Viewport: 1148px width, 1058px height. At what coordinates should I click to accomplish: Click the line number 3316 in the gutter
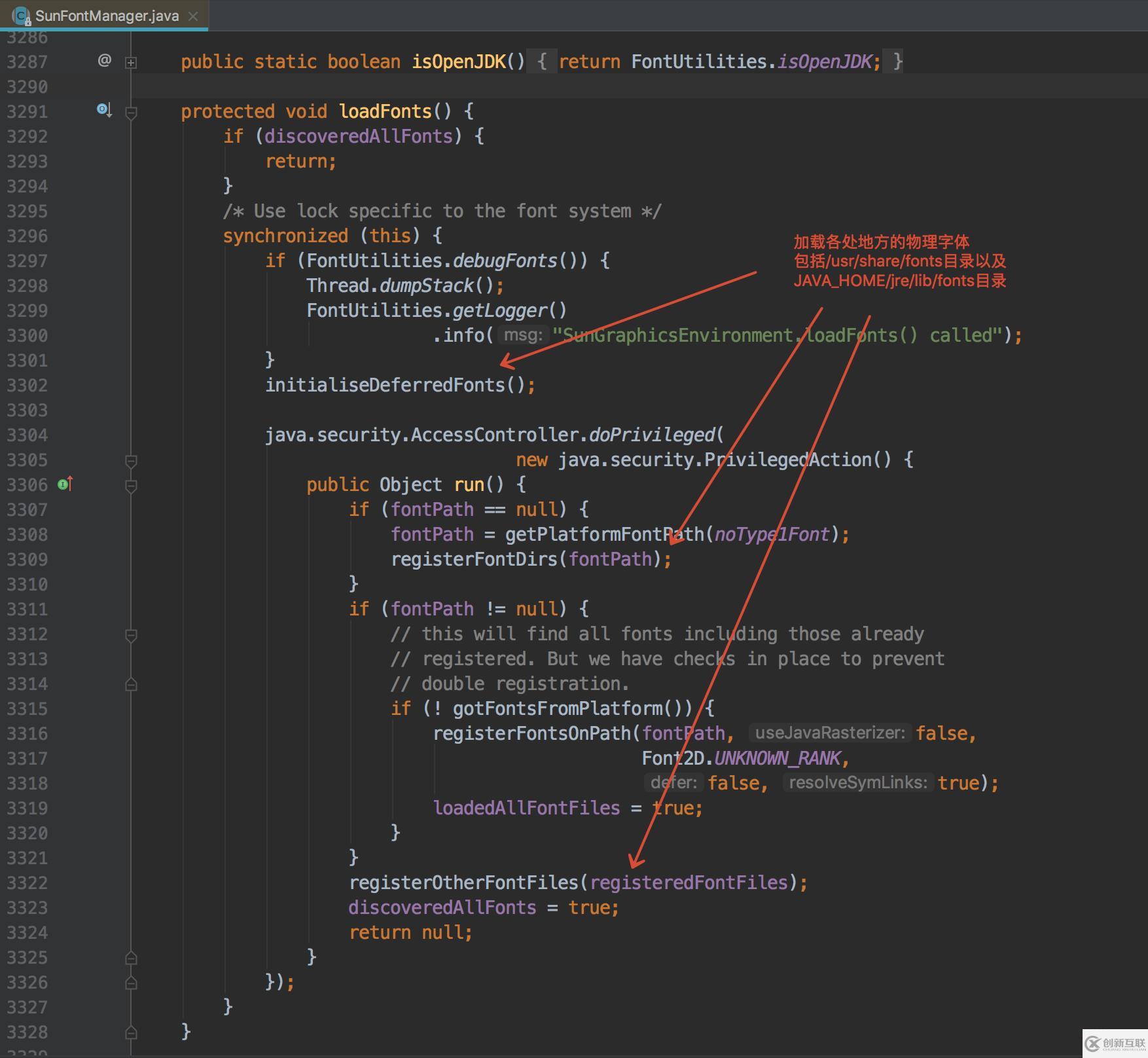coord(27,733)
